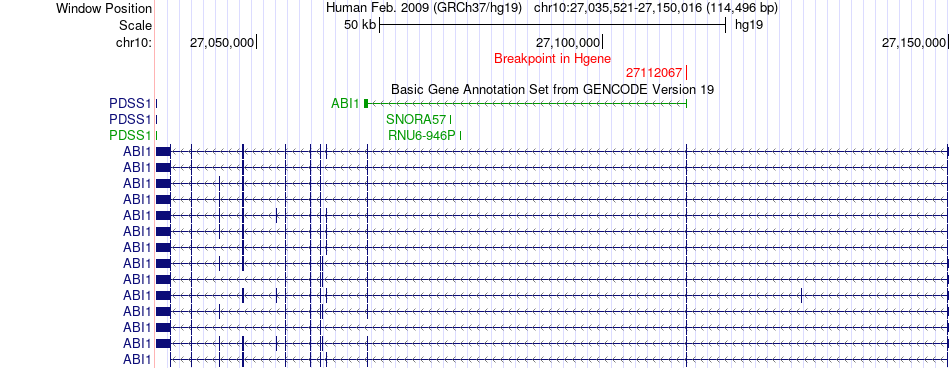Click the RNU6-946P gene tick mark
The image size is (950, 368).
(460, 135)
